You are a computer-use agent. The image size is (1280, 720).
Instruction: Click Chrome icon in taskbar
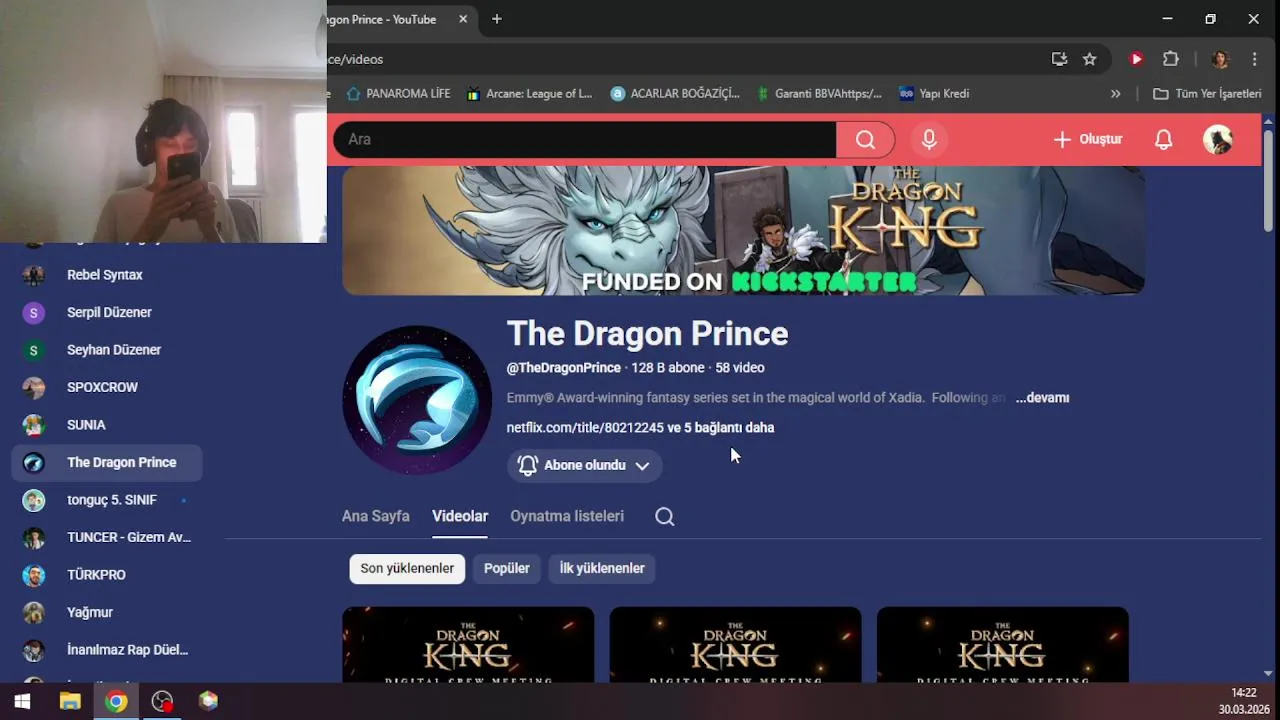(x=116, y=701)
